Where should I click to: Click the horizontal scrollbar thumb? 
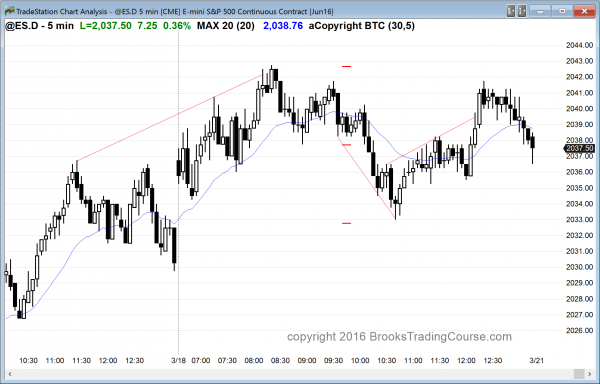[579, 374]
